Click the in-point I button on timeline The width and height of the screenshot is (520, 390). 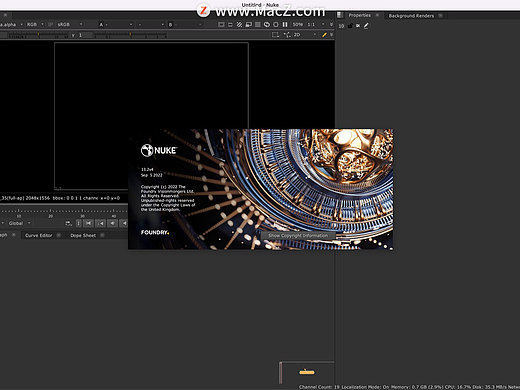click(x=79, y=223)
